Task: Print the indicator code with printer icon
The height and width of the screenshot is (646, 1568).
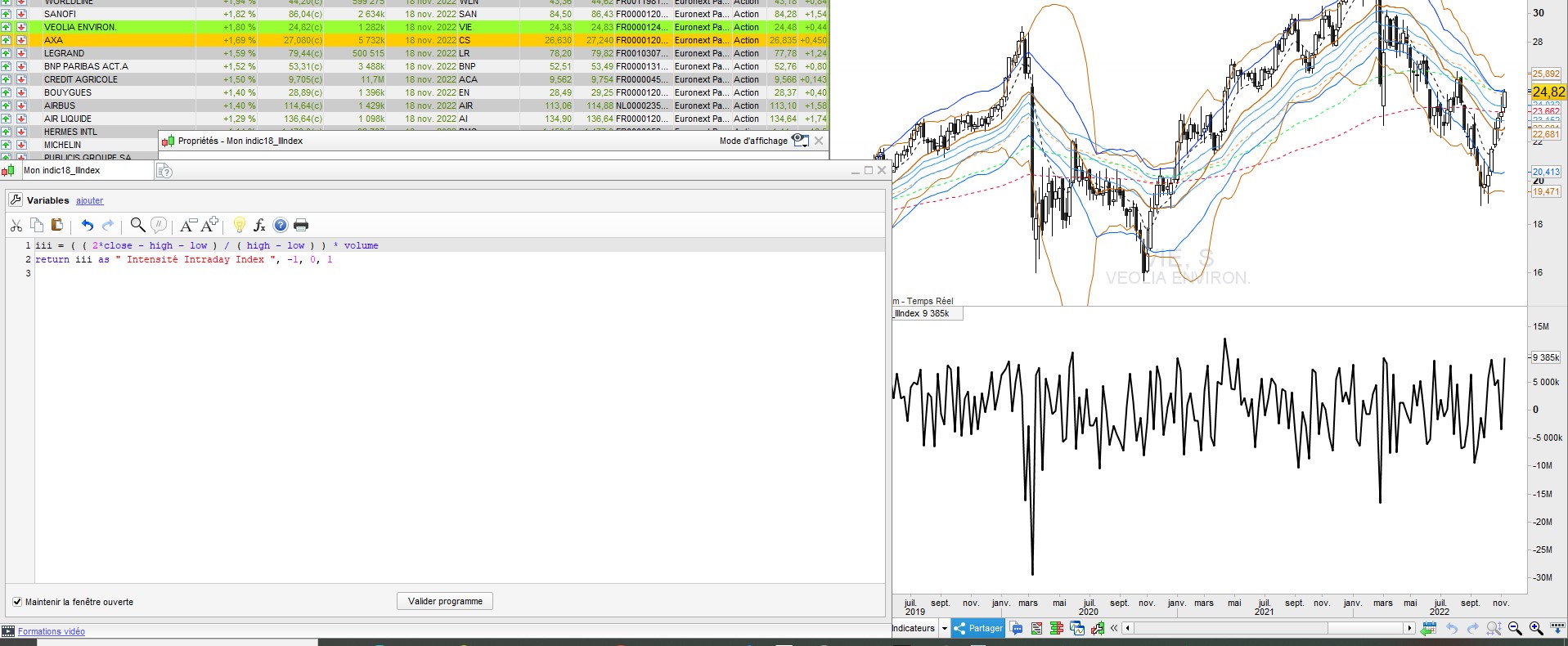Action: [301, 226]
